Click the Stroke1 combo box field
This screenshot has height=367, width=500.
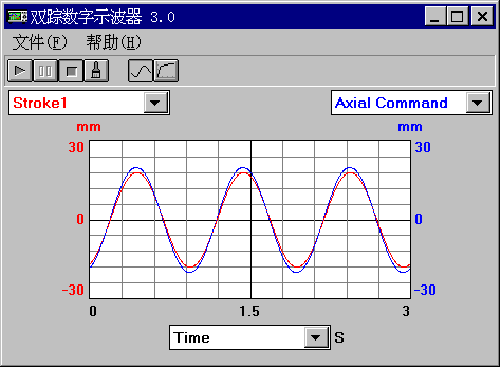pyautogui.click(x=89, y=103)
